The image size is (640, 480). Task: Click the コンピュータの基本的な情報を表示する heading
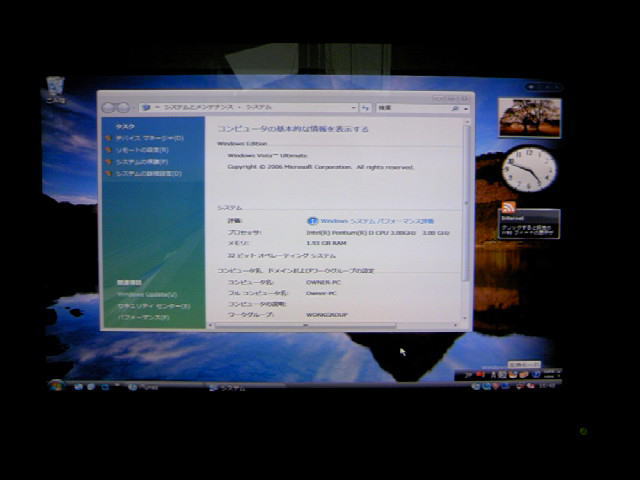[x=293, y=129]
